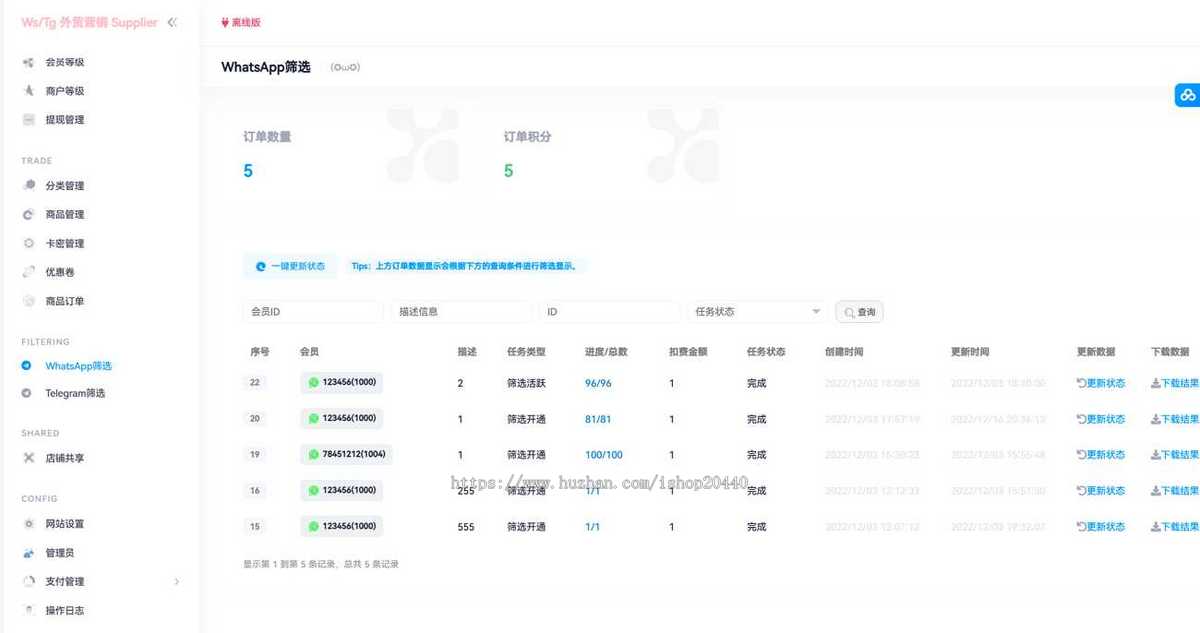Click progress value 96/96
Viewport: 1200px width, 633px height.
[598, 383]
